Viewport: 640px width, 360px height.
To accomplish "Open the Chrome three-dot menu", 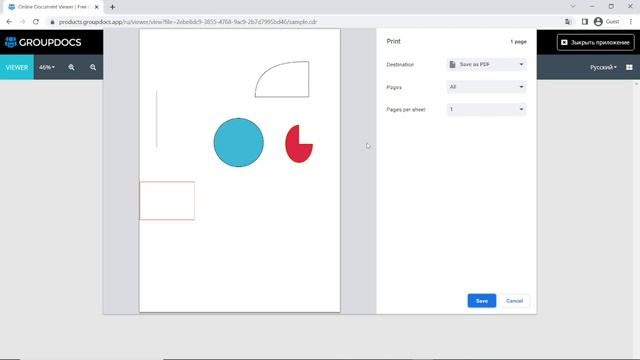I will 631,22.
